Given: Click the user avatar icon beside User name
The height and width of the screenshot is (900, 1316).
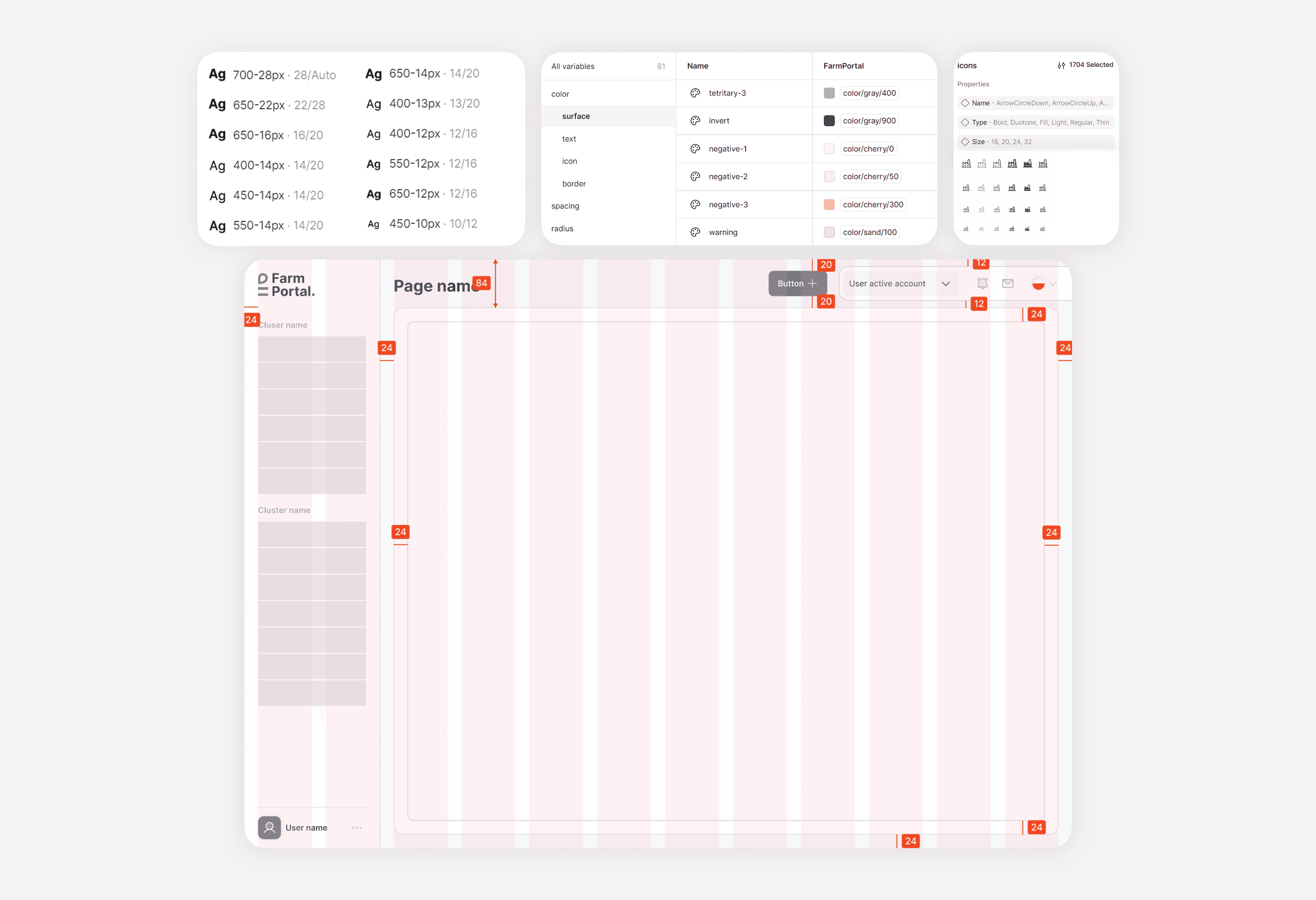Looking at the screenshot, I should tap(270, 827).
